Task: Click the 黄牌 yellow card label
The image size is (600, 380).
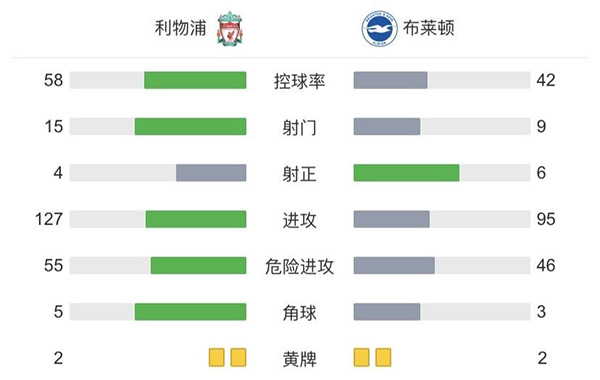Action: click(300, 359)
